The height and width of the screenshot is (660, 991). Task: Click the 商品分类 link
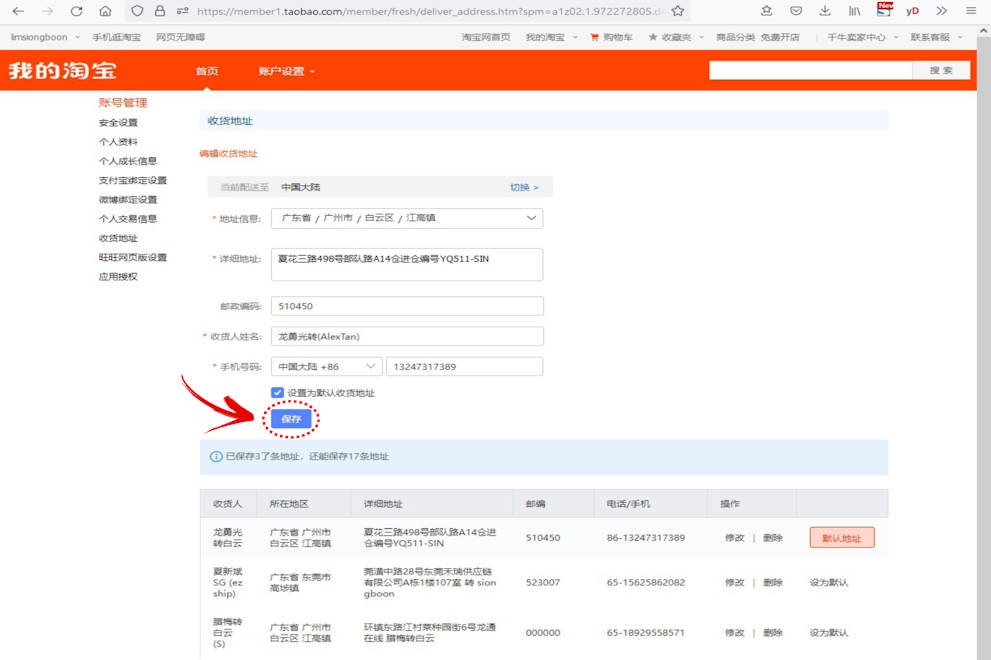(x=735, y=37)
